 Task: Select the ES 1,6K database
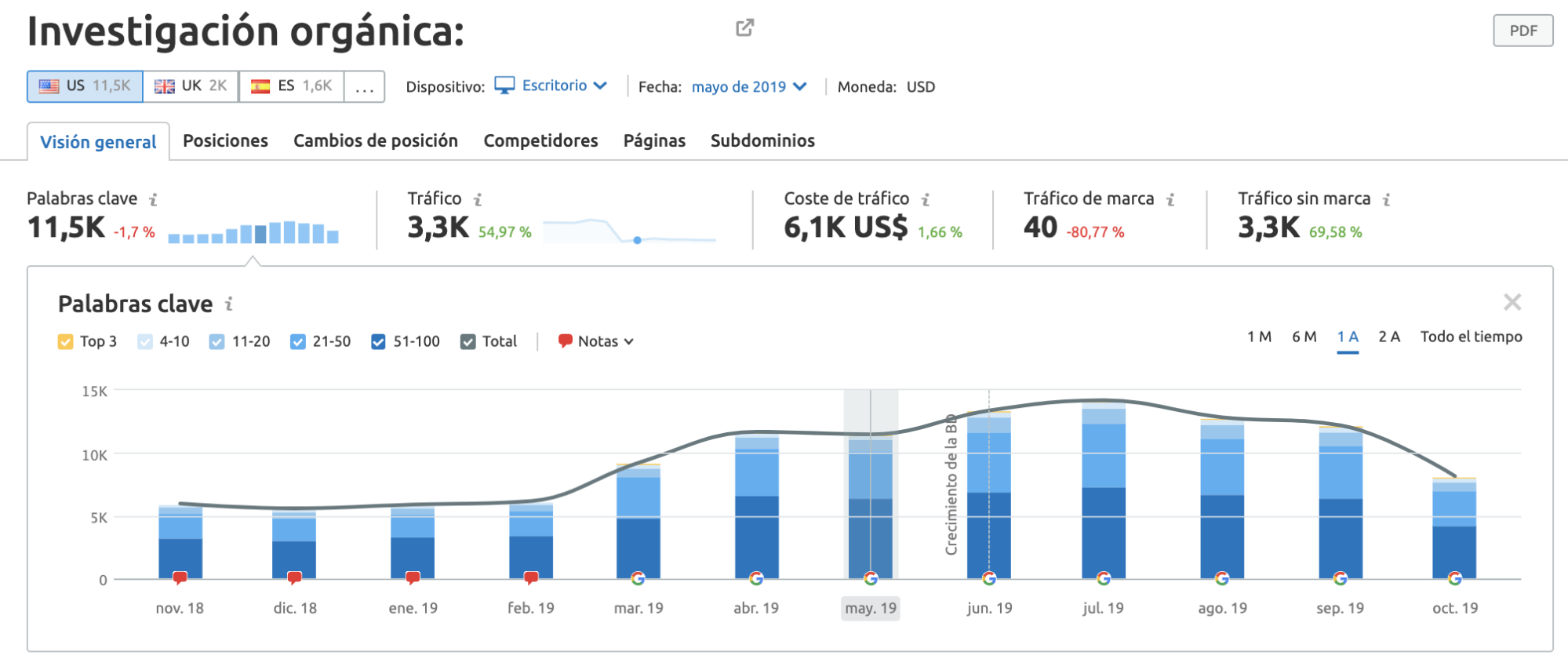point(291,86)
